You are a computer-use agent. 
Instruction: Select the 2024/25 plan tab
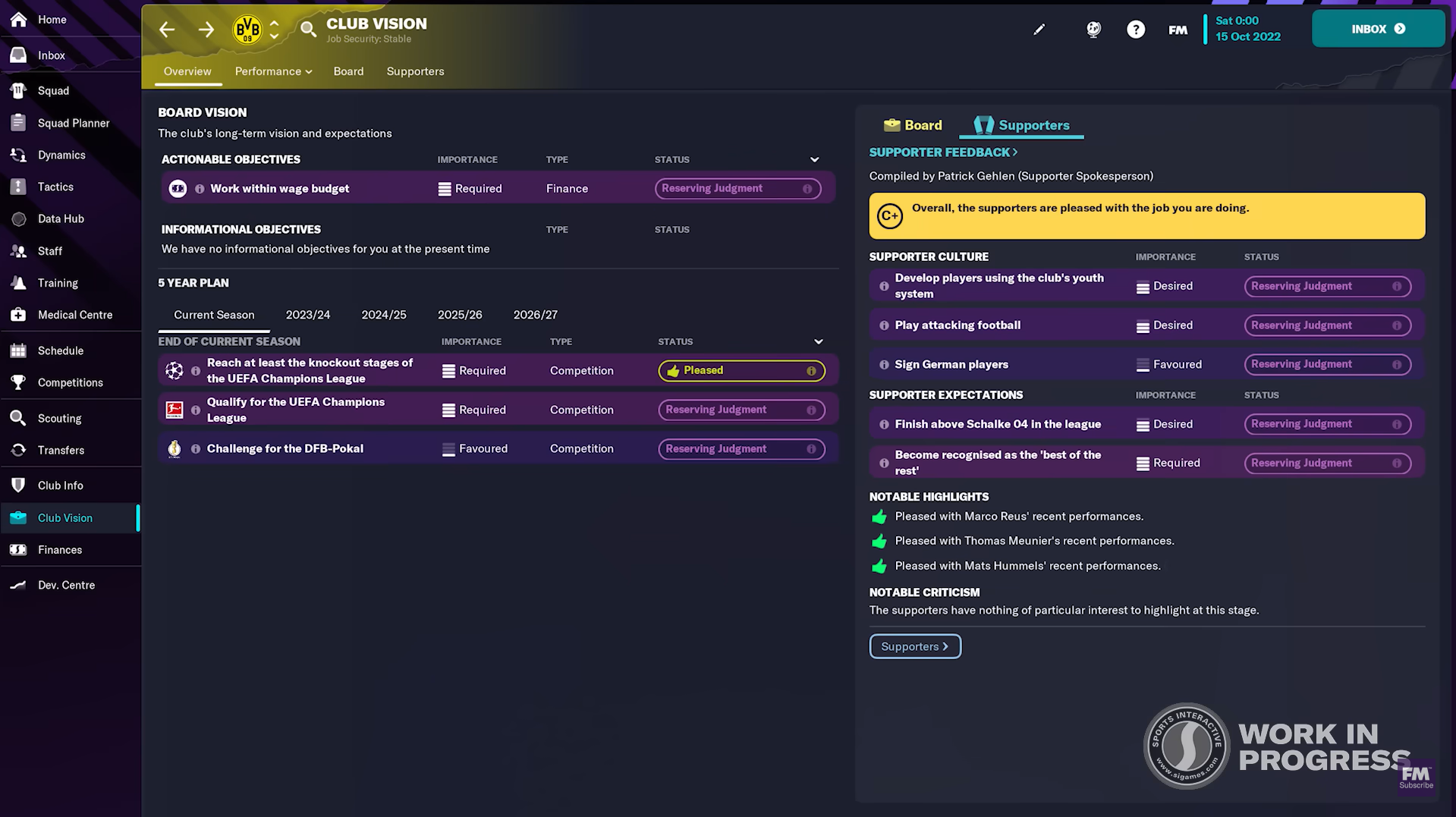tap(384, 315)
